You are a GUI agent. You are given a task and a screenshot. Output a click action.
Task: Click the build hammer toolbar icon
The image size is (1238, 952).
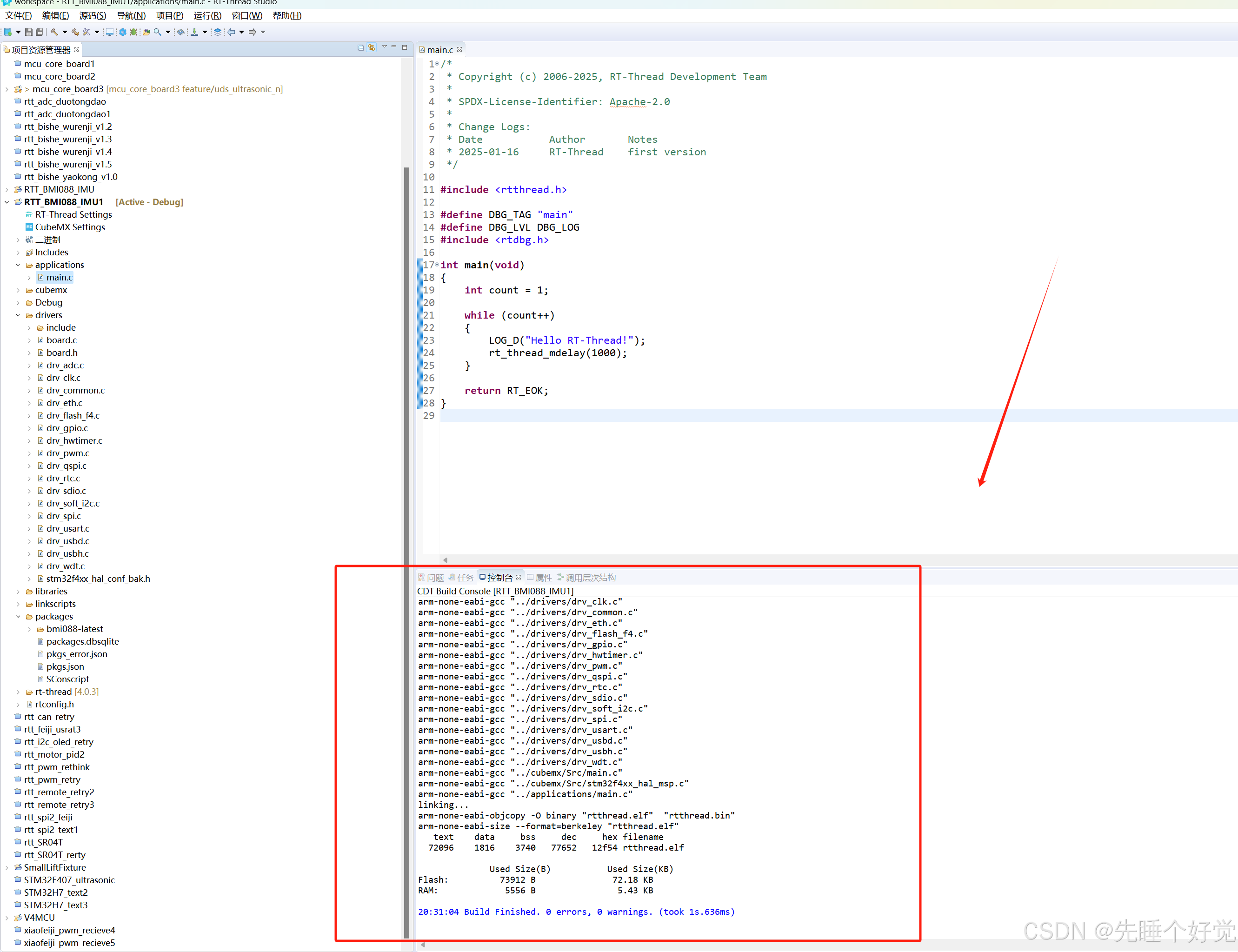coord(54,32)
